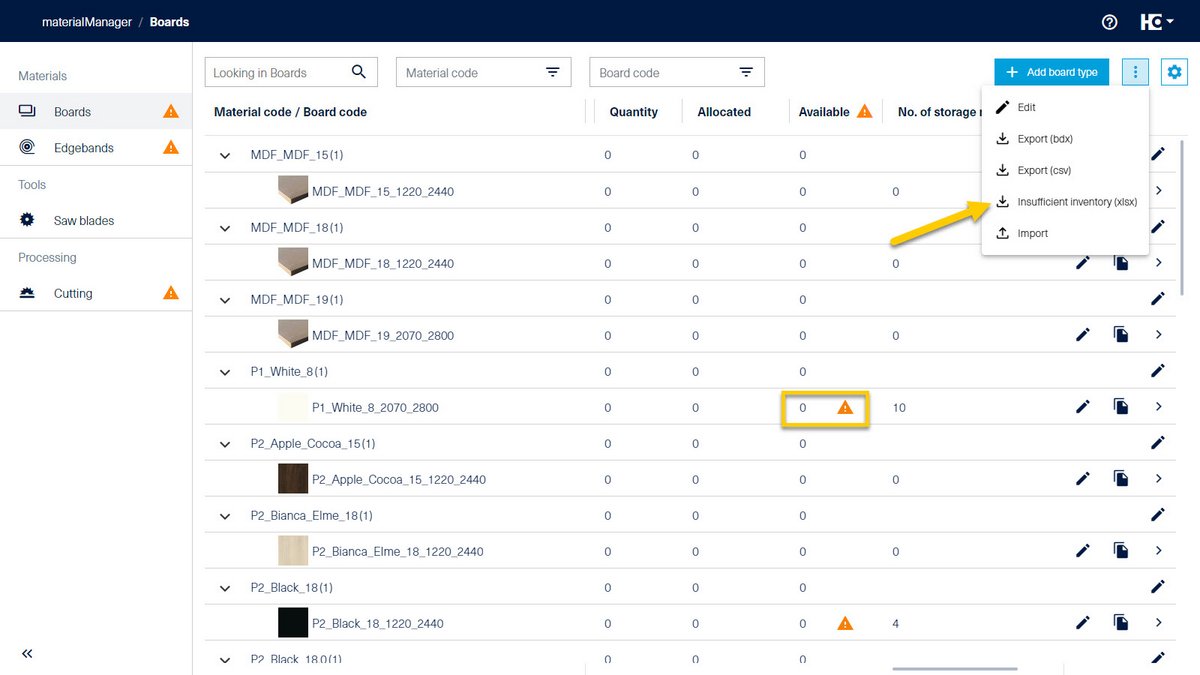This screenshot has height=675, width=1200.
Task: Collapse the left navigation sidebar
Action: tap(27, 653)
